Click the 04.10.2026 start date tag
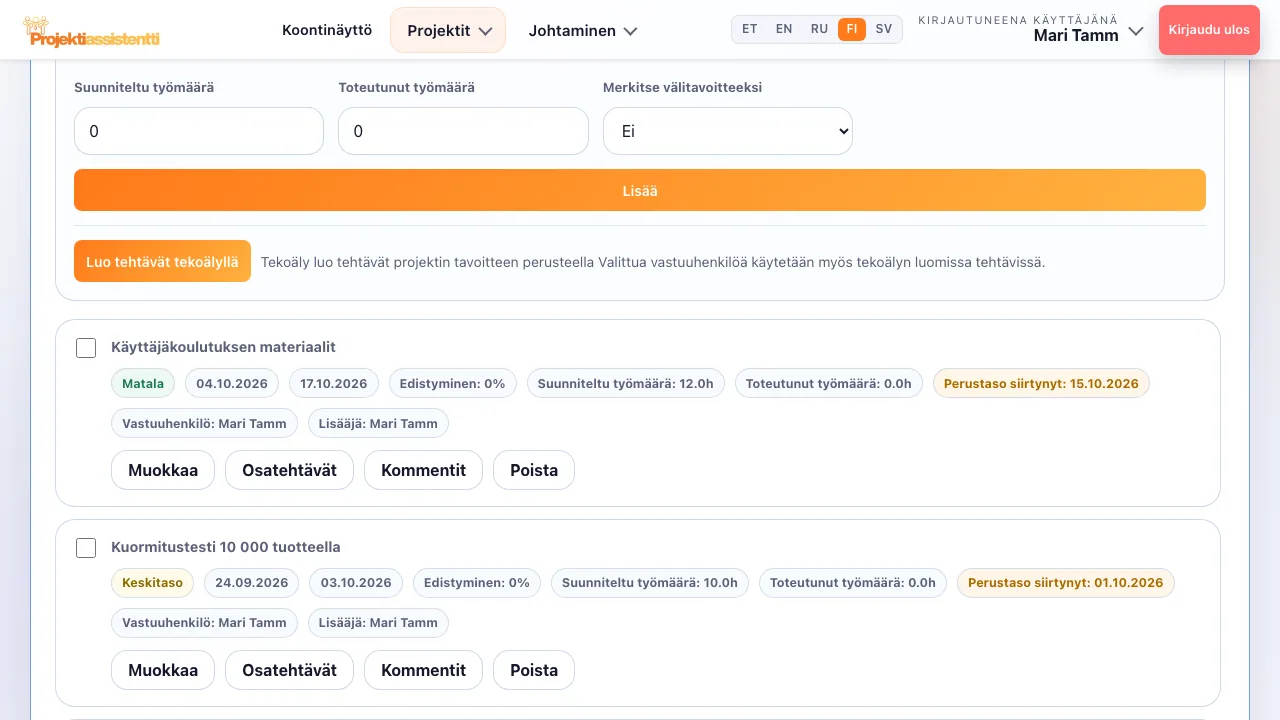1280x720 pixels. click(232, 383)
